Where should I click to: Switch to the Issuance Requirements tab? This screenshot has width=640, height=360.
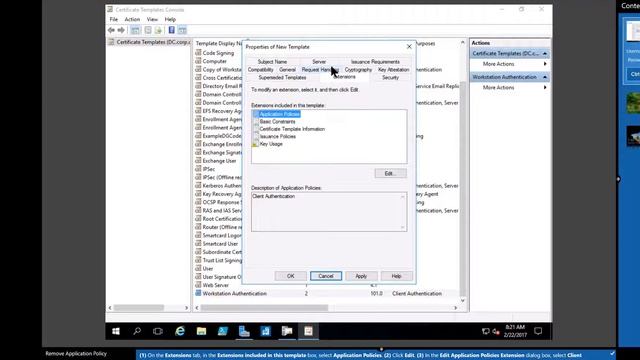(x=375, y=62)
